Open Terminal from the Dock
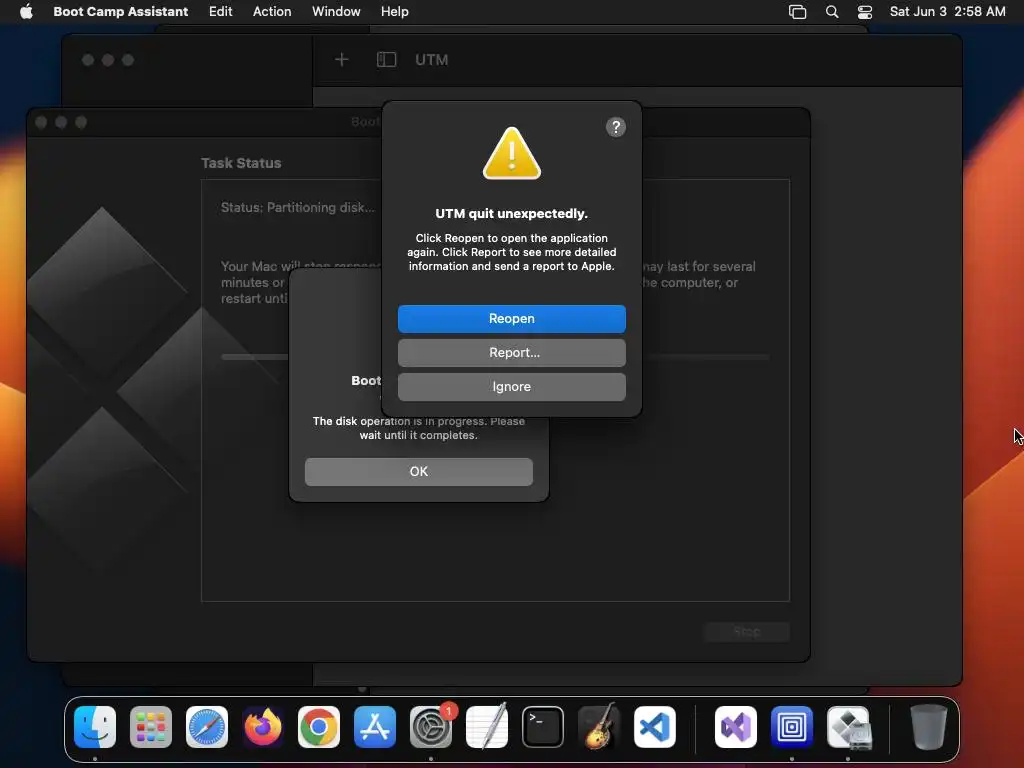The height and width of the screenshot is (768, 1024). pos(543,727)
